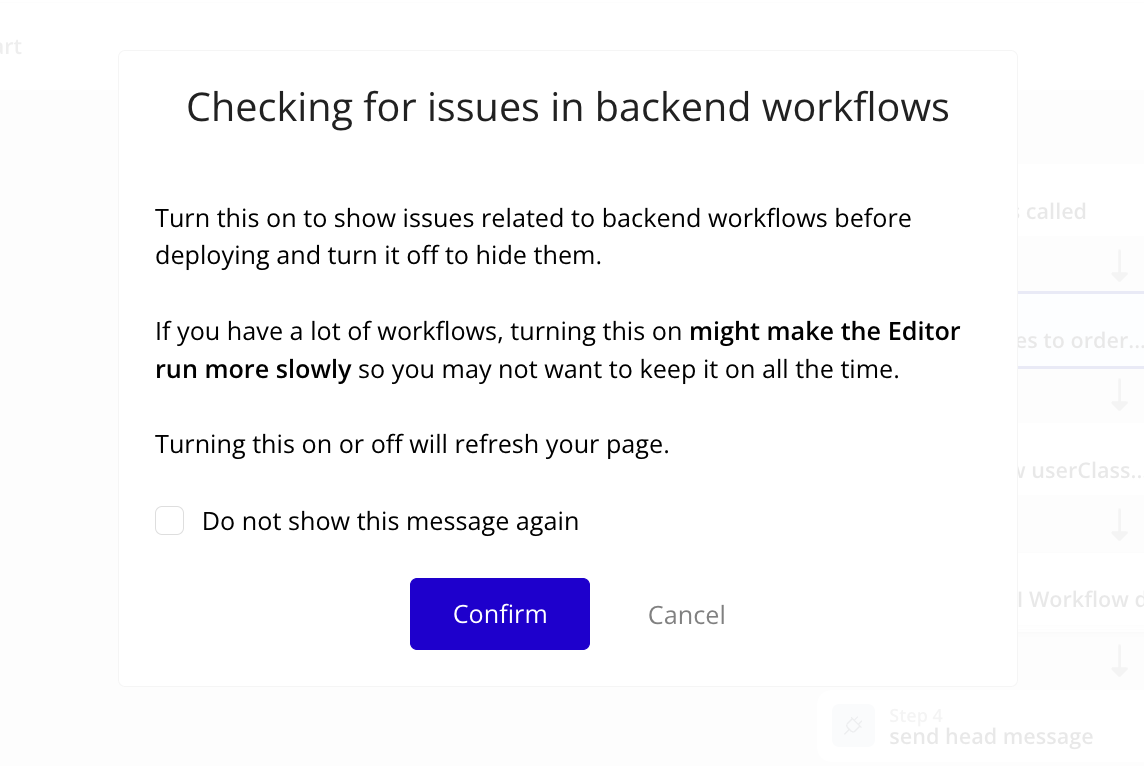Click the faded 'rt' text in top-left corner
Image resolution: width=1144 pixels, height=766 pixels.
pyautogui.click(x=10, y=47)
